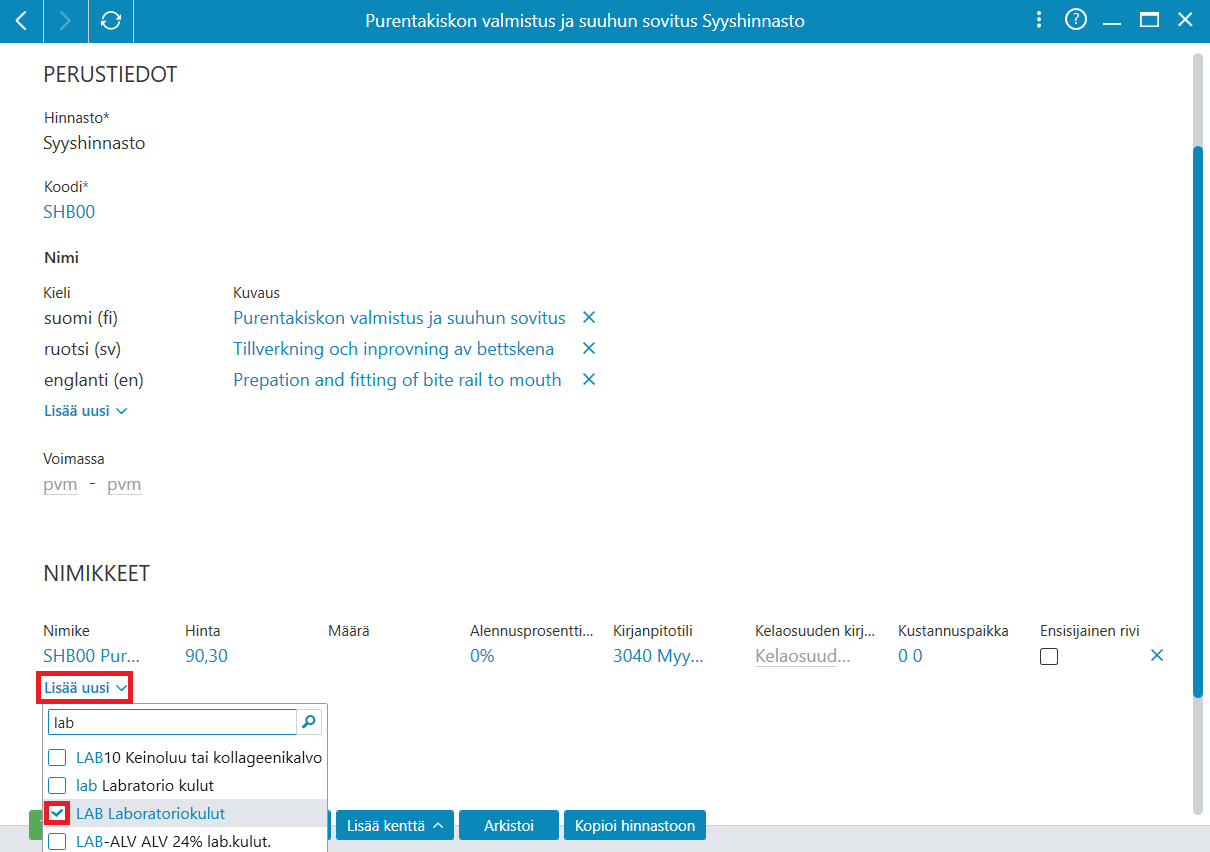1210x852 pixels.
Task: Click the englanti (en) language label
Action: tap(94, 380)
